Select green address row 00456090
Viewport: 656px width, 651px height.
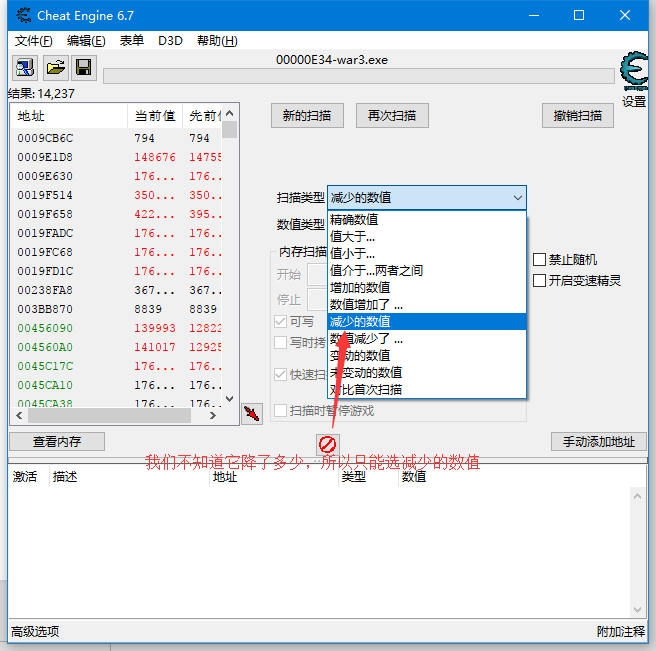click(x=117, y=328)
